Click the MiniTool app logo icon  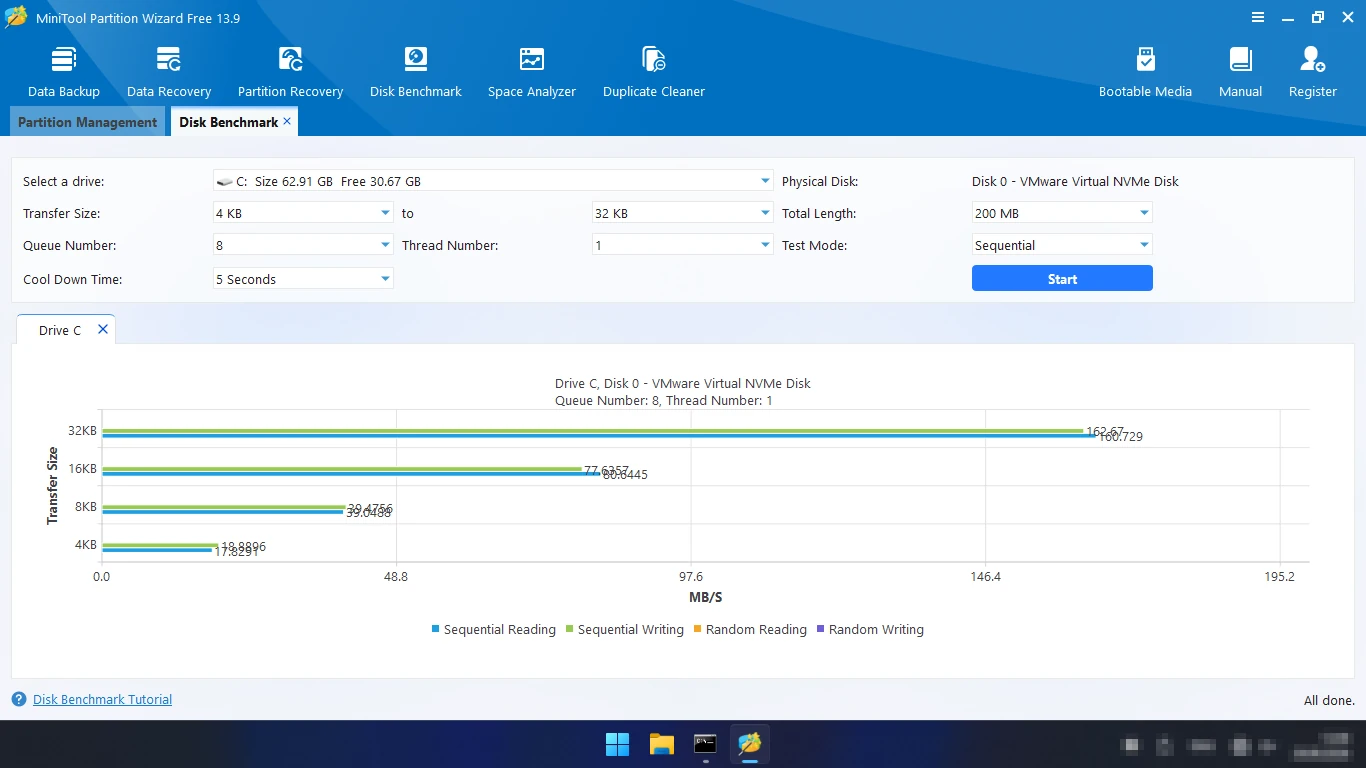tap(16, 17)
